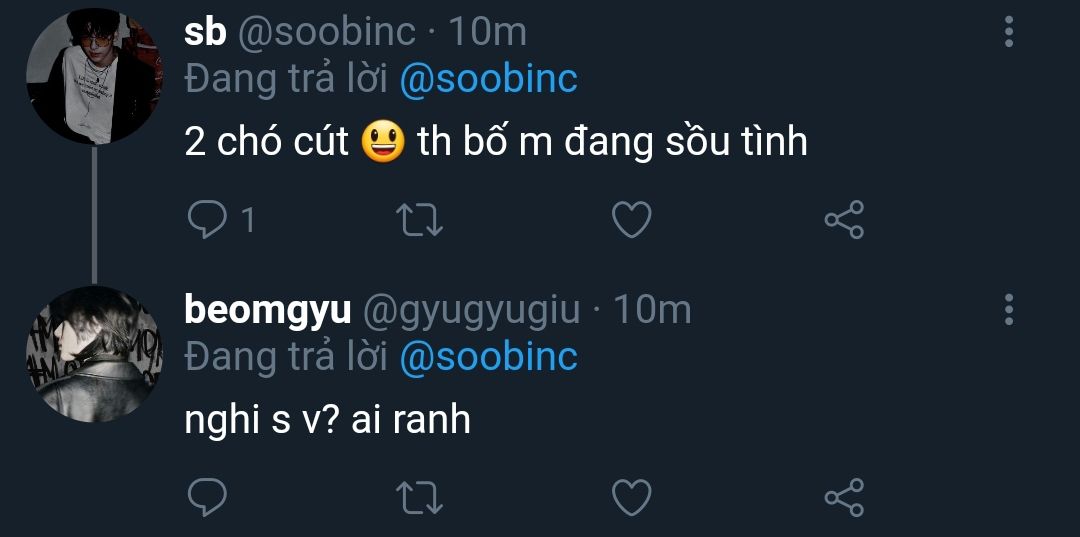Retweet beomgyu's tweet
Viewport: 1080px width, 537px height.
tap(420, 497)
